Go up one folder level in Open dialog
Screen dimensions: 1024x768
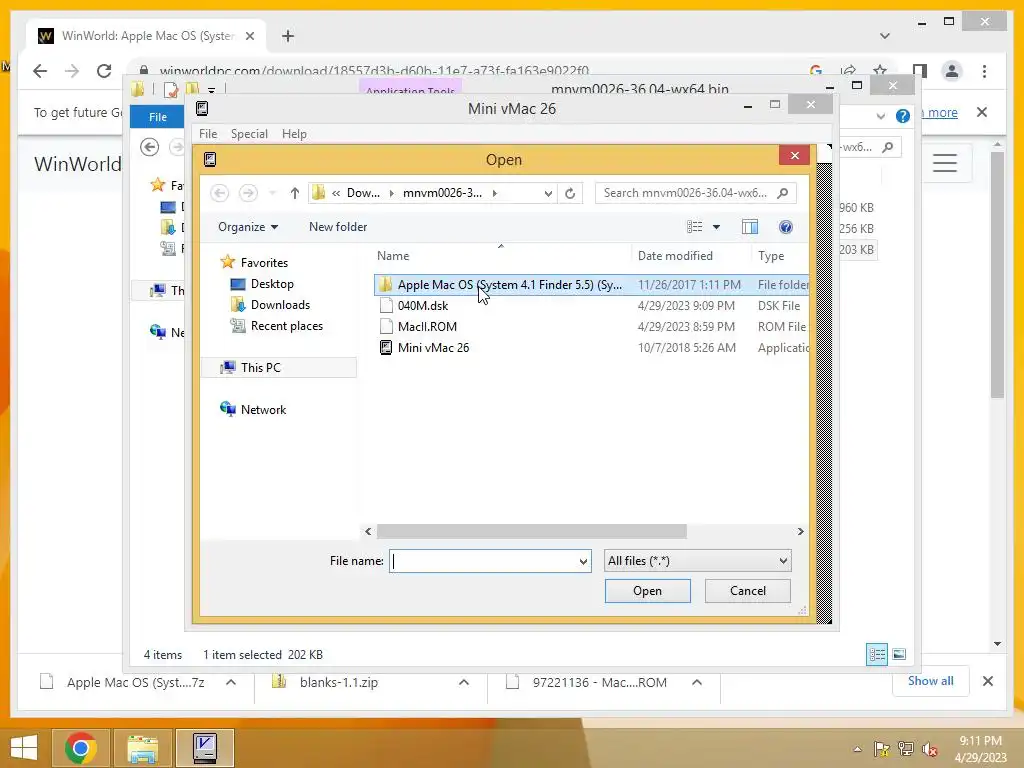pos(295,193)
